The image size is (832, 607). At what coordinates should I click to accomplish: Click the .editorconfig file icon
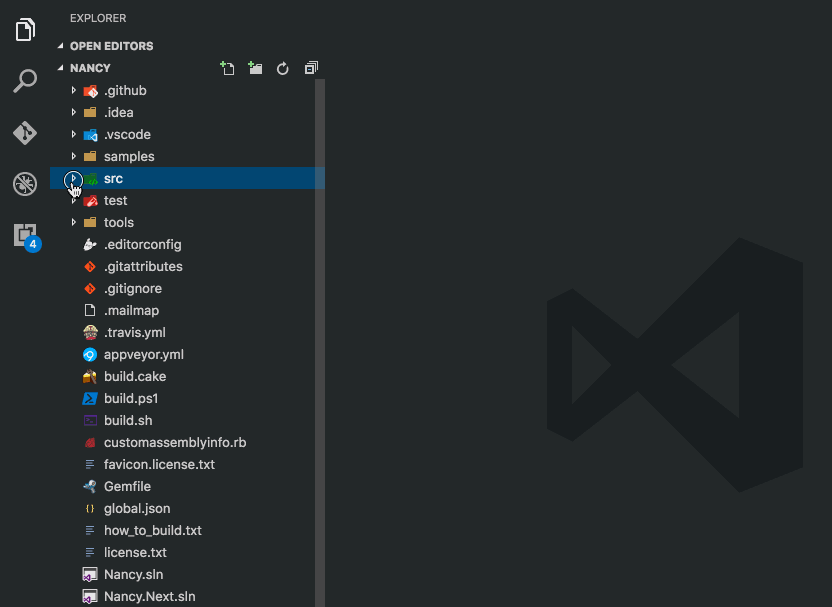coord(90,245)
